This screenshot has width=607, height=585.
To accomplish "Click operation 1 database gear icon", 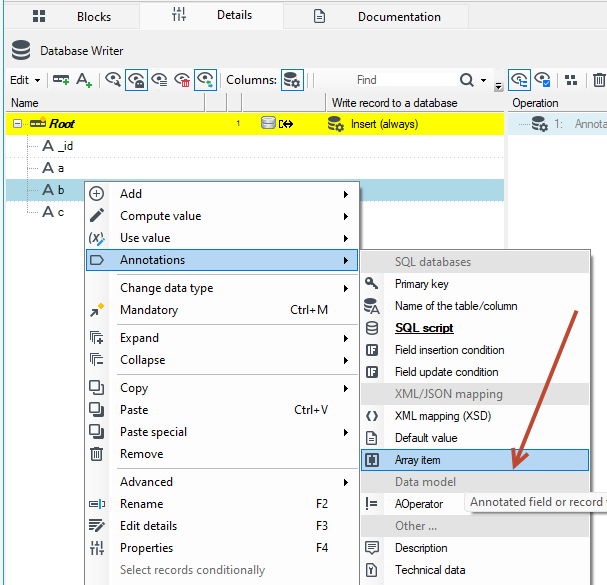I will click(540, 124).
